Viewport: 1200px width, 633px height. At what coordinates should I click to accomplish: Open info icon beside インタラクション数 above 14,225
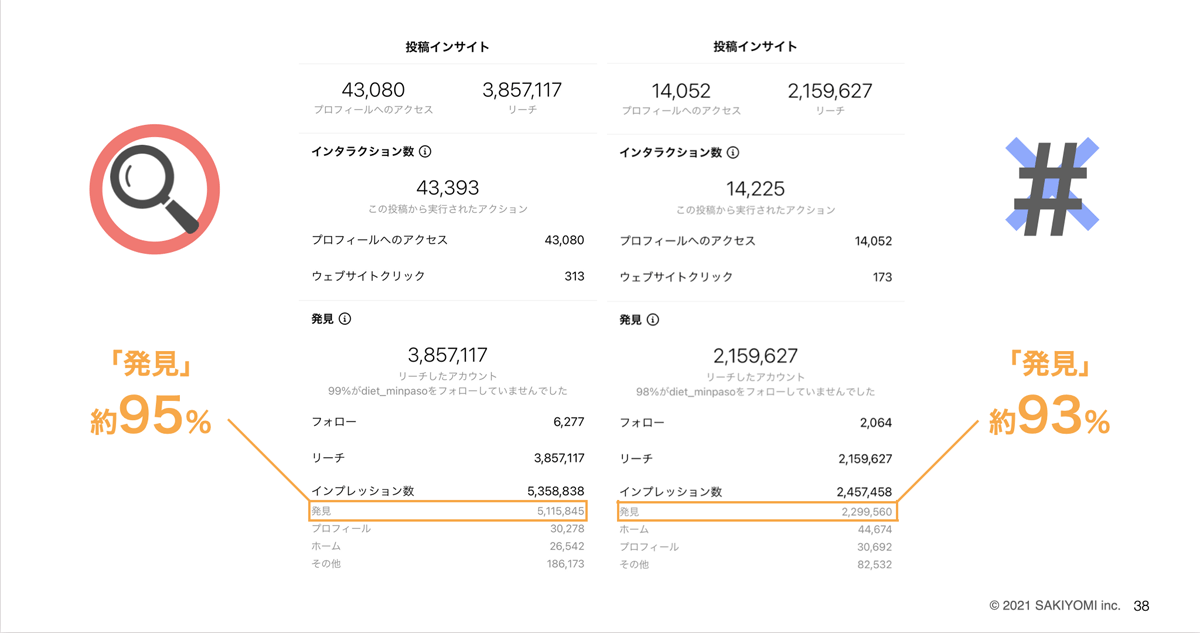733,153
